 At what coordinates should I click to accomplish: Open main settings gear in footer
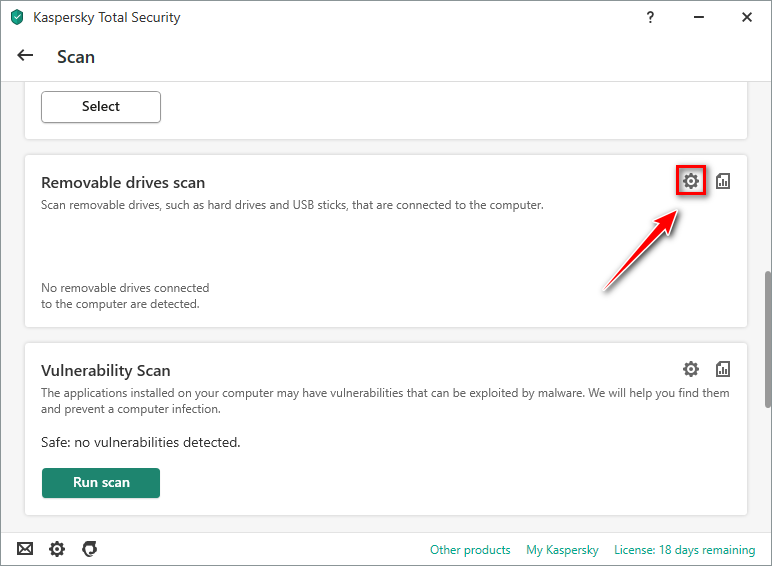point(57,548)
